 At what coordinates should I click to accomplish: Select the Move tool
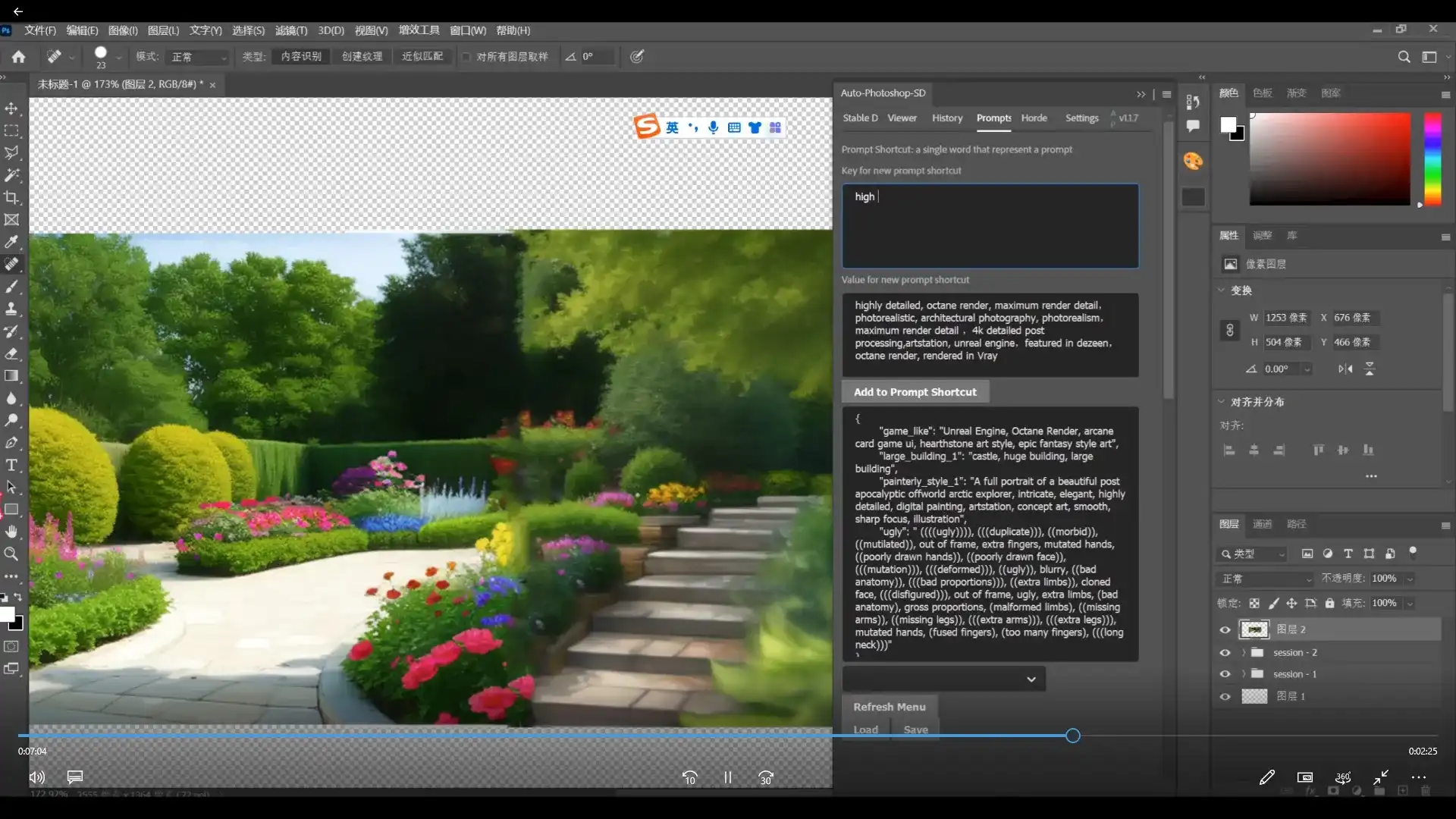tap(11, 108)
